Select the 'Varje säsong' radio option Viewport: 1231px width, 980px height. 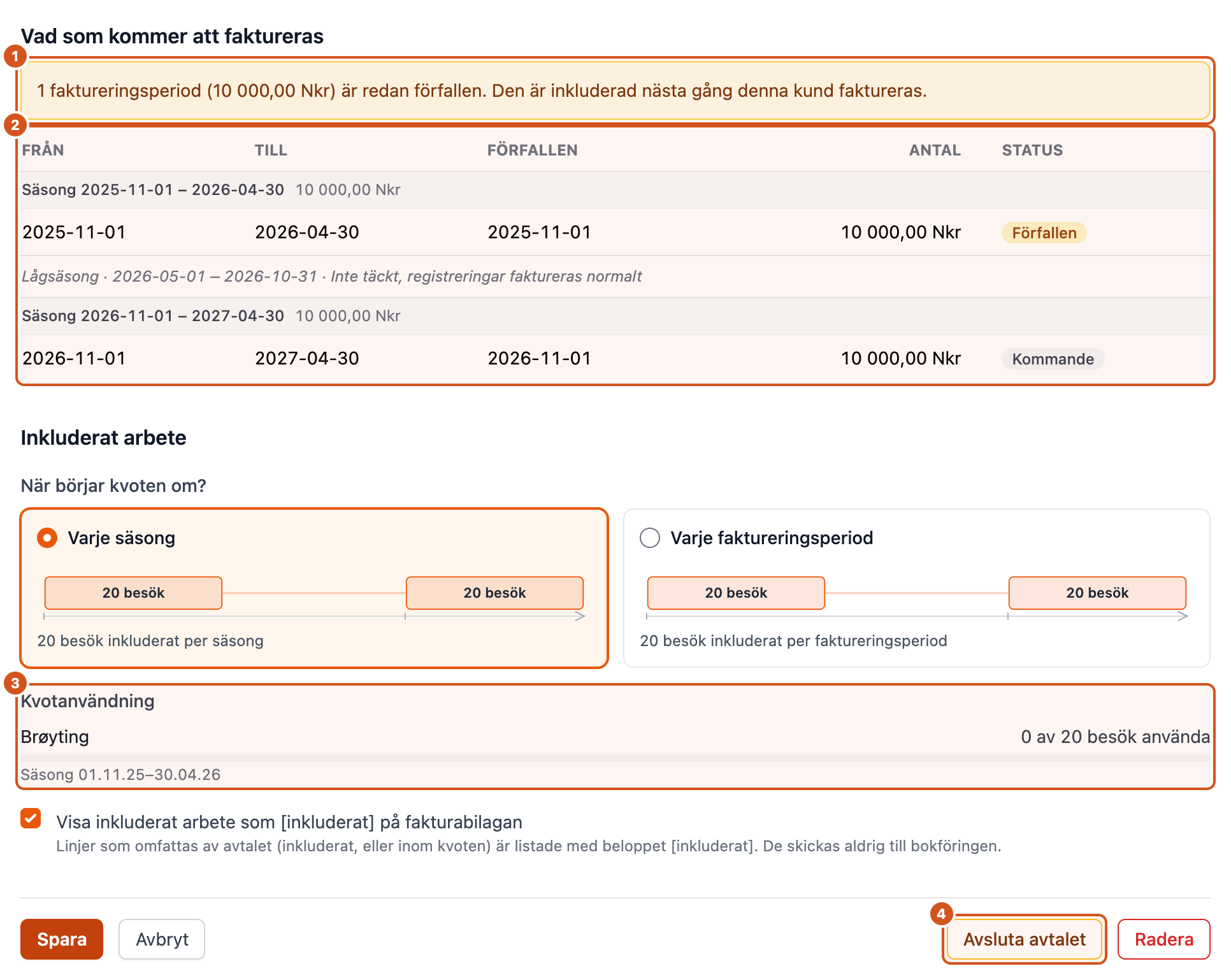(47, 538)
